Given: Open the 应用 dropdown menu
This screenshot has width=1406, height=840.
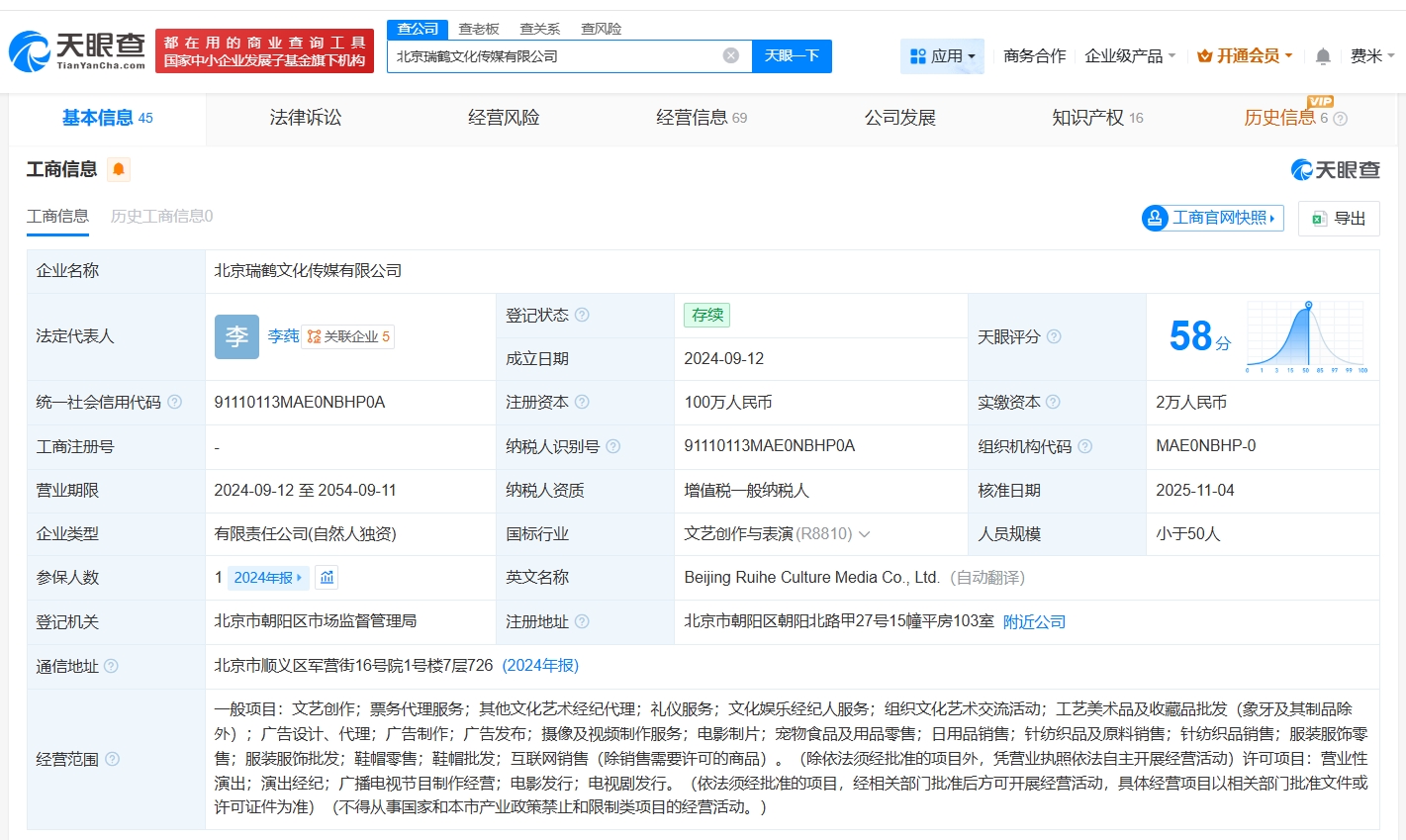Looking at the screenshot, I should (x=942, y=56).
